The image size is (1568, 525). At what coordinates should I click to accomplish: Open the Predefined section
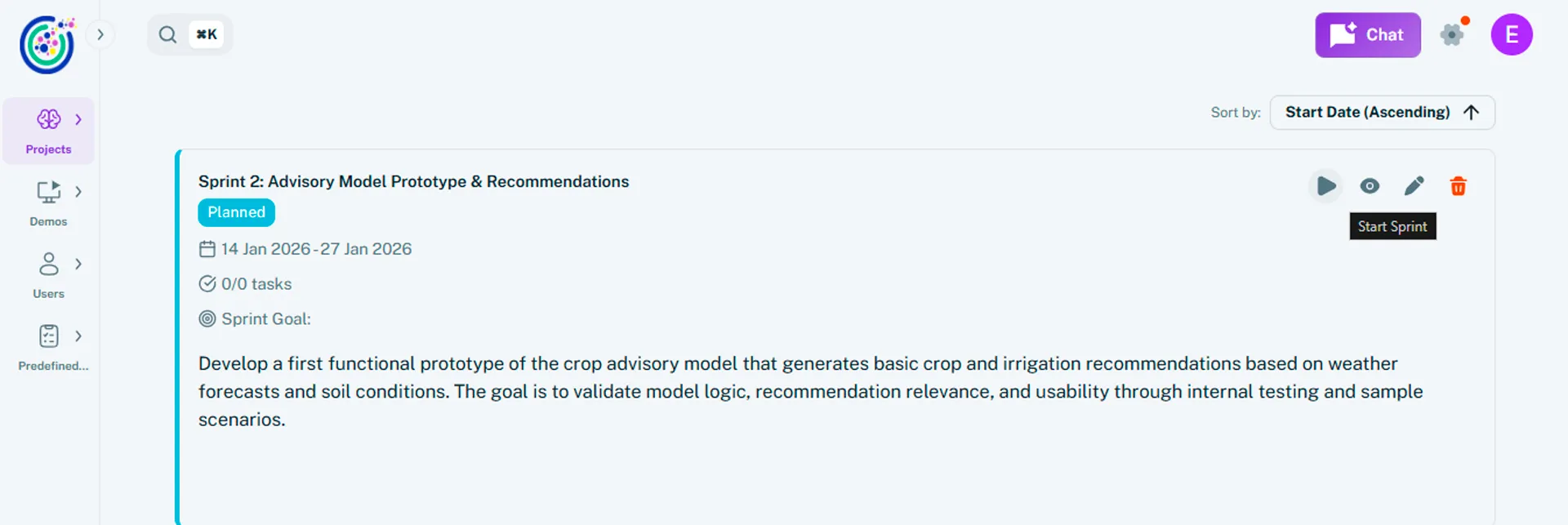tap(49, 347)
